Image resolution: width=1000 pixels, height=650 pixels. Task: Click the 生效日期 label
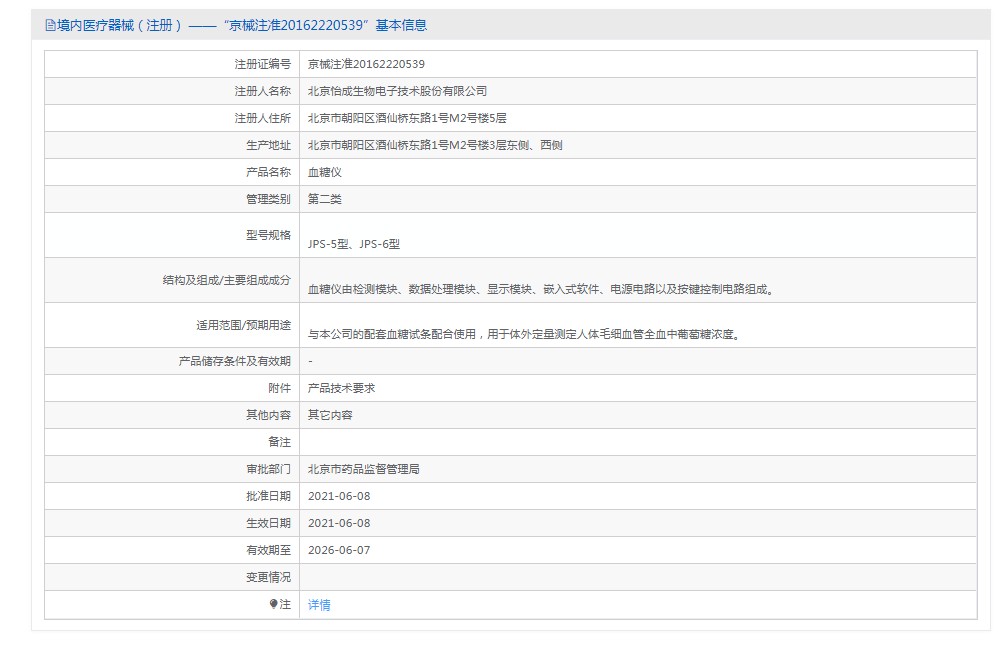click(268, 523)
